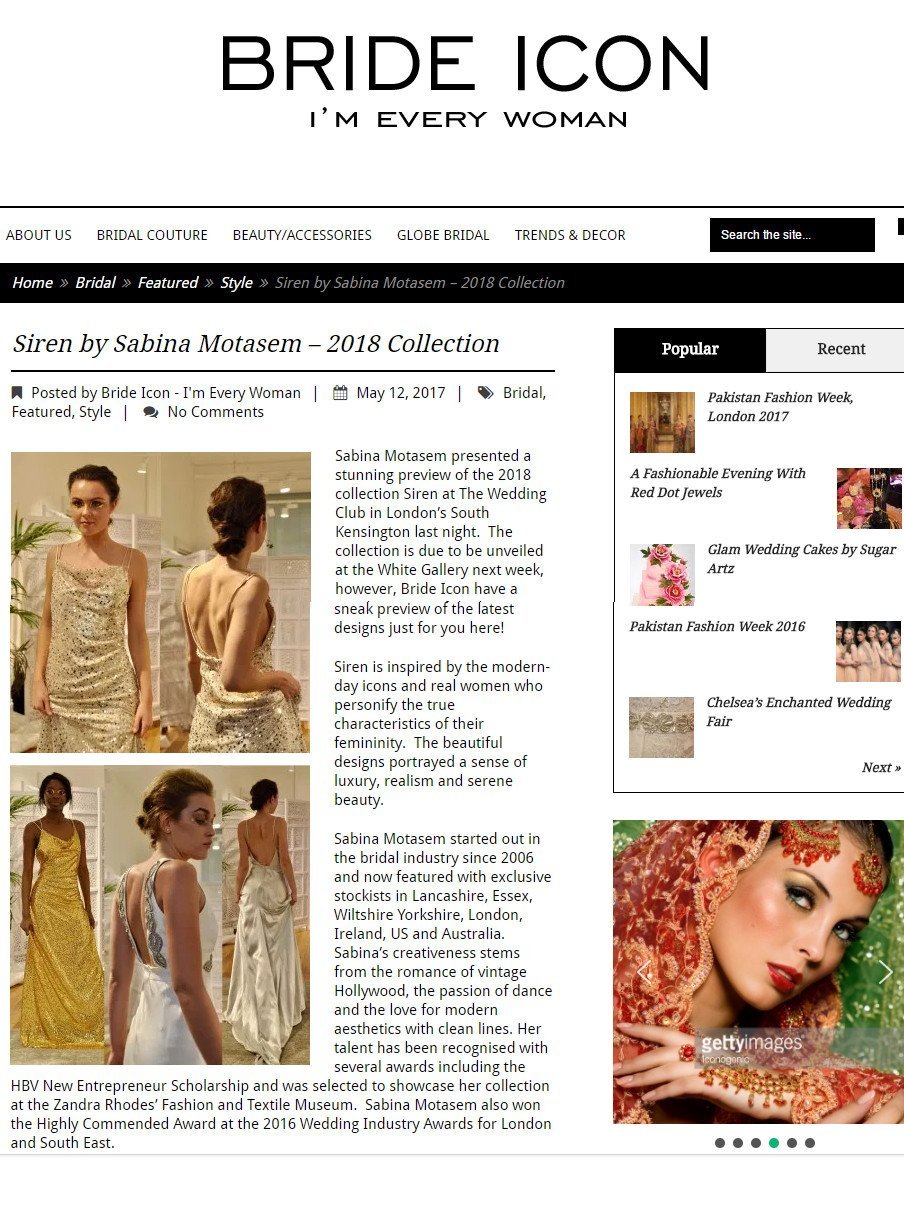This screenshot has height=1228, width=904.
Task: Open the Bridal category tag link
Action: (x=522, y=393)
